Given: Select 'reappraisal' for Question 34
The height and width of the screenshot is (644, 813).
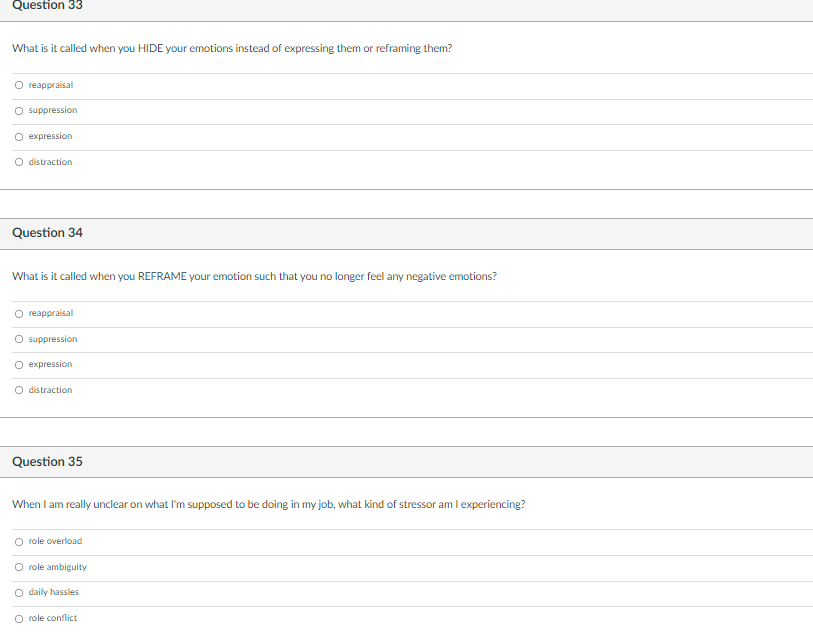Looking at the screenshot, I should 50,313.
